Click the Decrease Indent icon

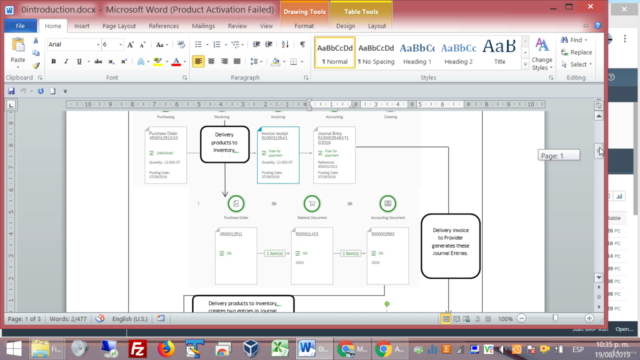[x=256, y=44]
